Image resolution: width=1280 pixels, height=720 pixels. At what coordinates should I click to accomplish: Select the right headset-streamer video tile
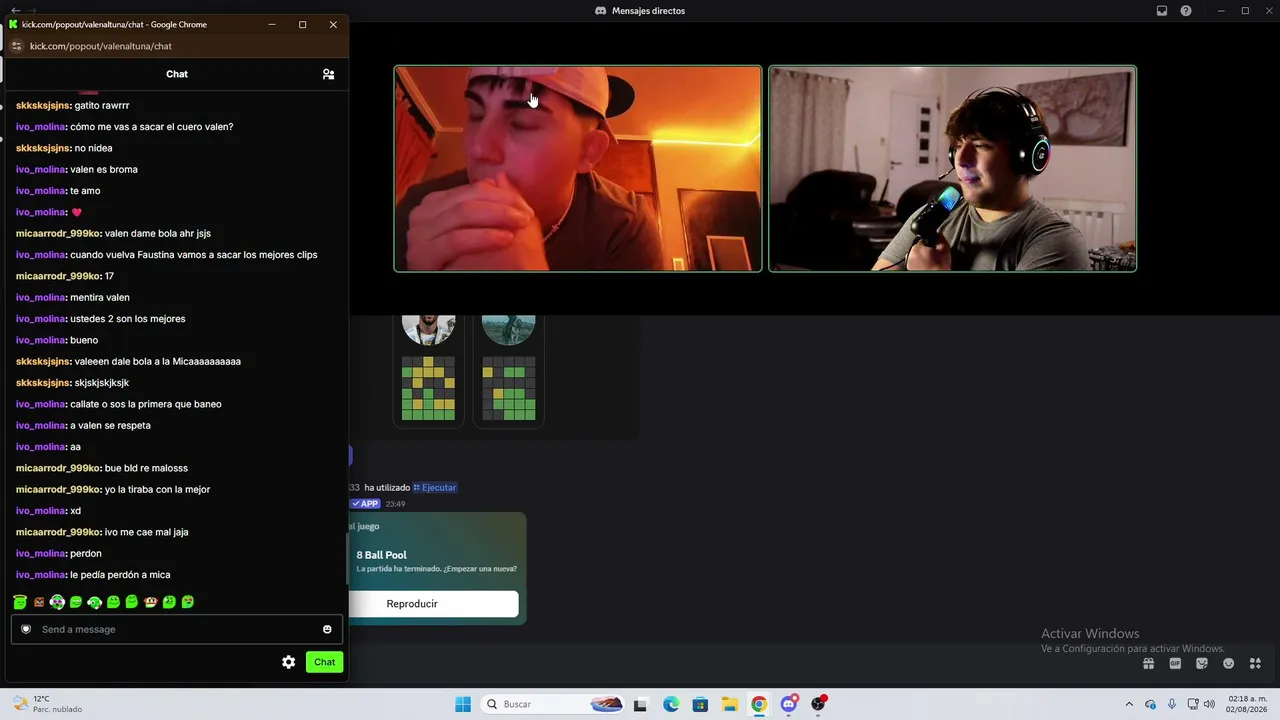point(952,169)
